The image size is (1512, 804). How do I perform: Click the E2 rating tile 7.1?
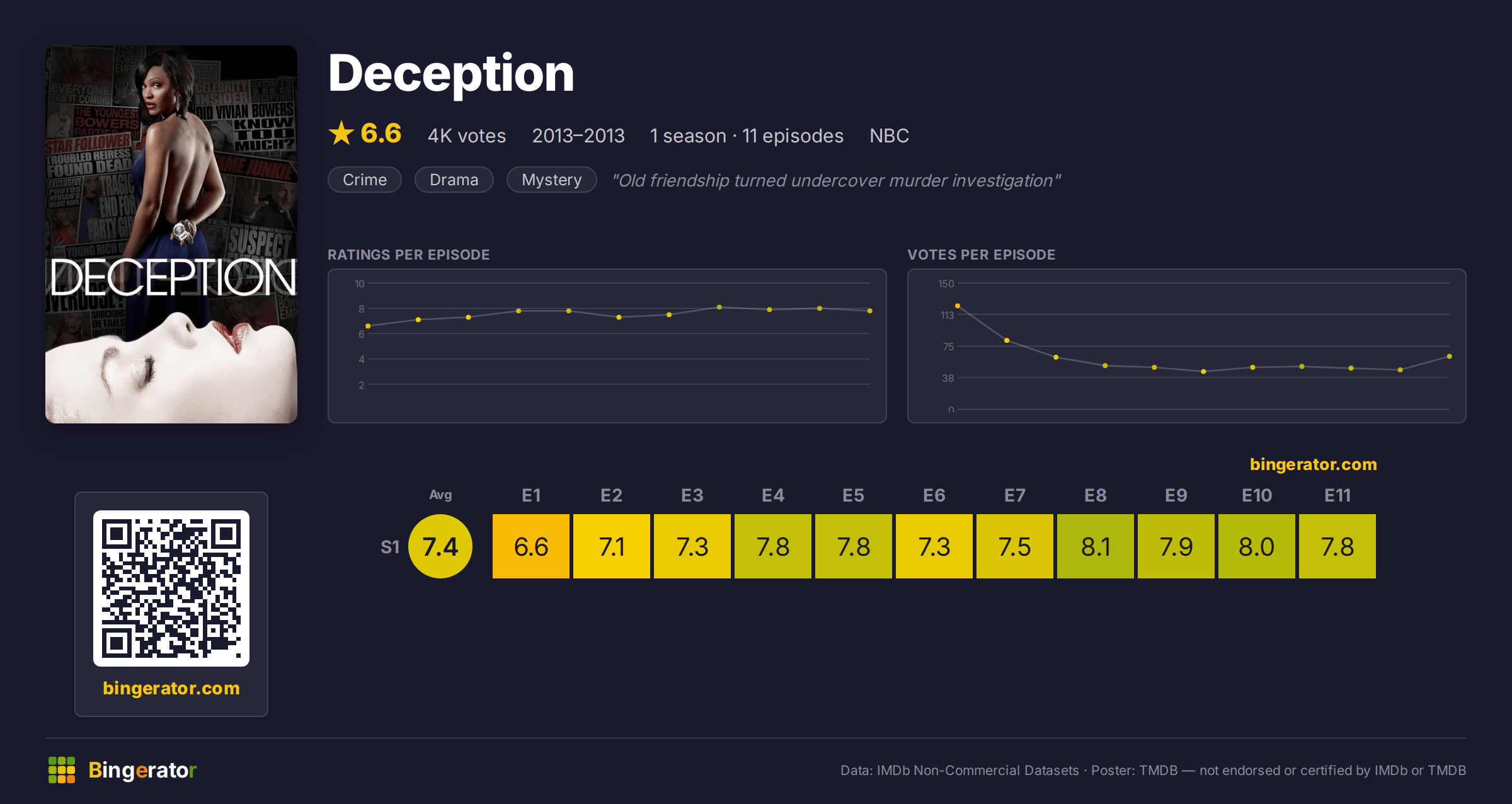tap(612, 546)
